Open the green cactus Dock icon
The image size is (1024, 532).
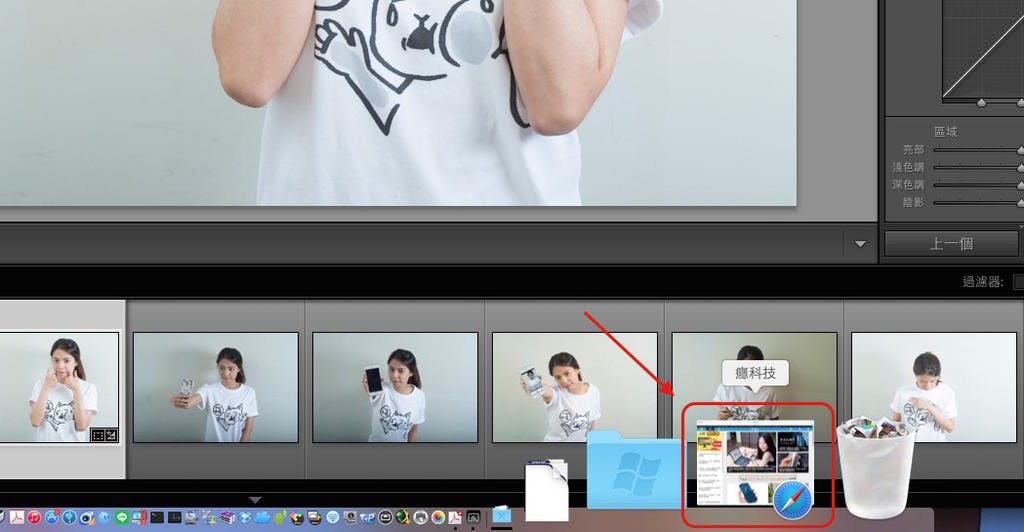point(280,518)
